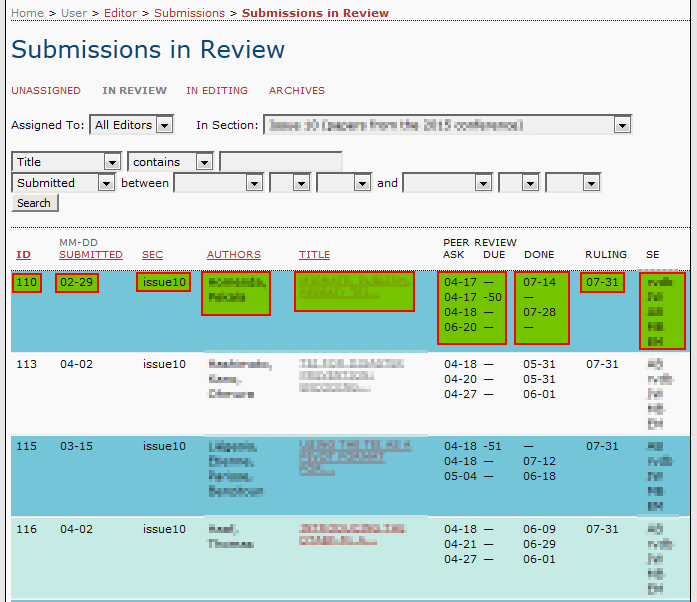Go to the User breadcrumb link
Screen dimensions: 697x602
74,13
